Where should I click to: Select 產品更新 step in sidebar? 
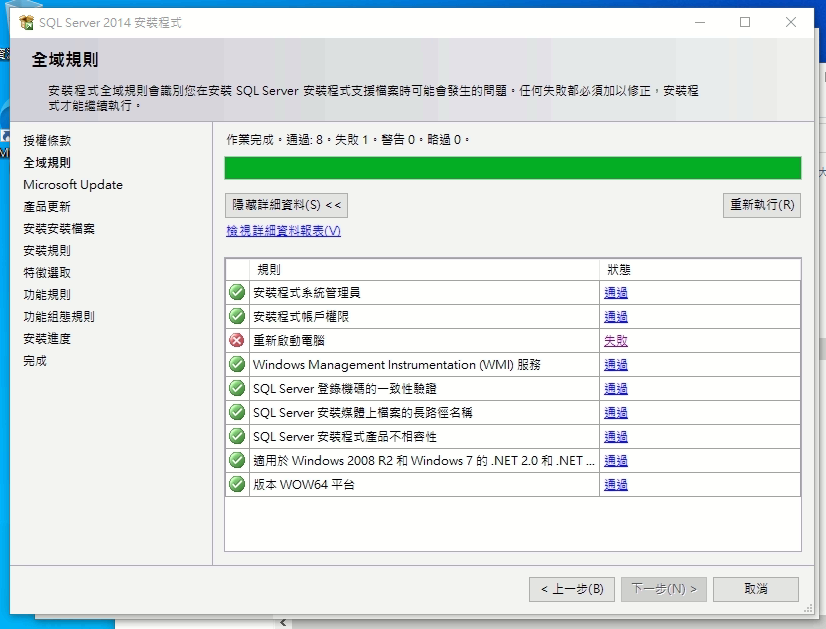pos(47,207)
